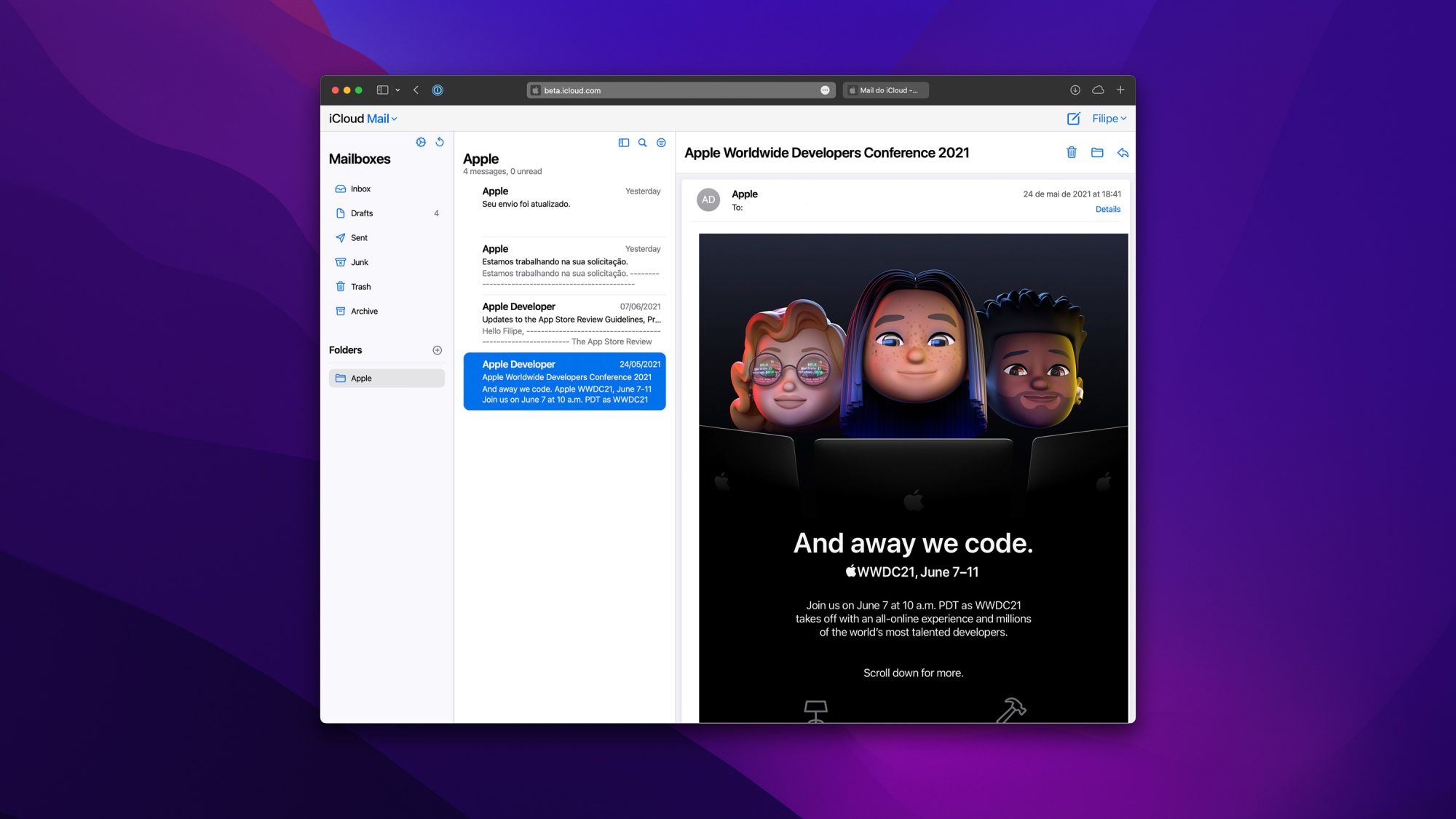Click the email subject title heading
Image resolution: width=1456 pixels, height=819 pixels.
(x=826, y=153)
